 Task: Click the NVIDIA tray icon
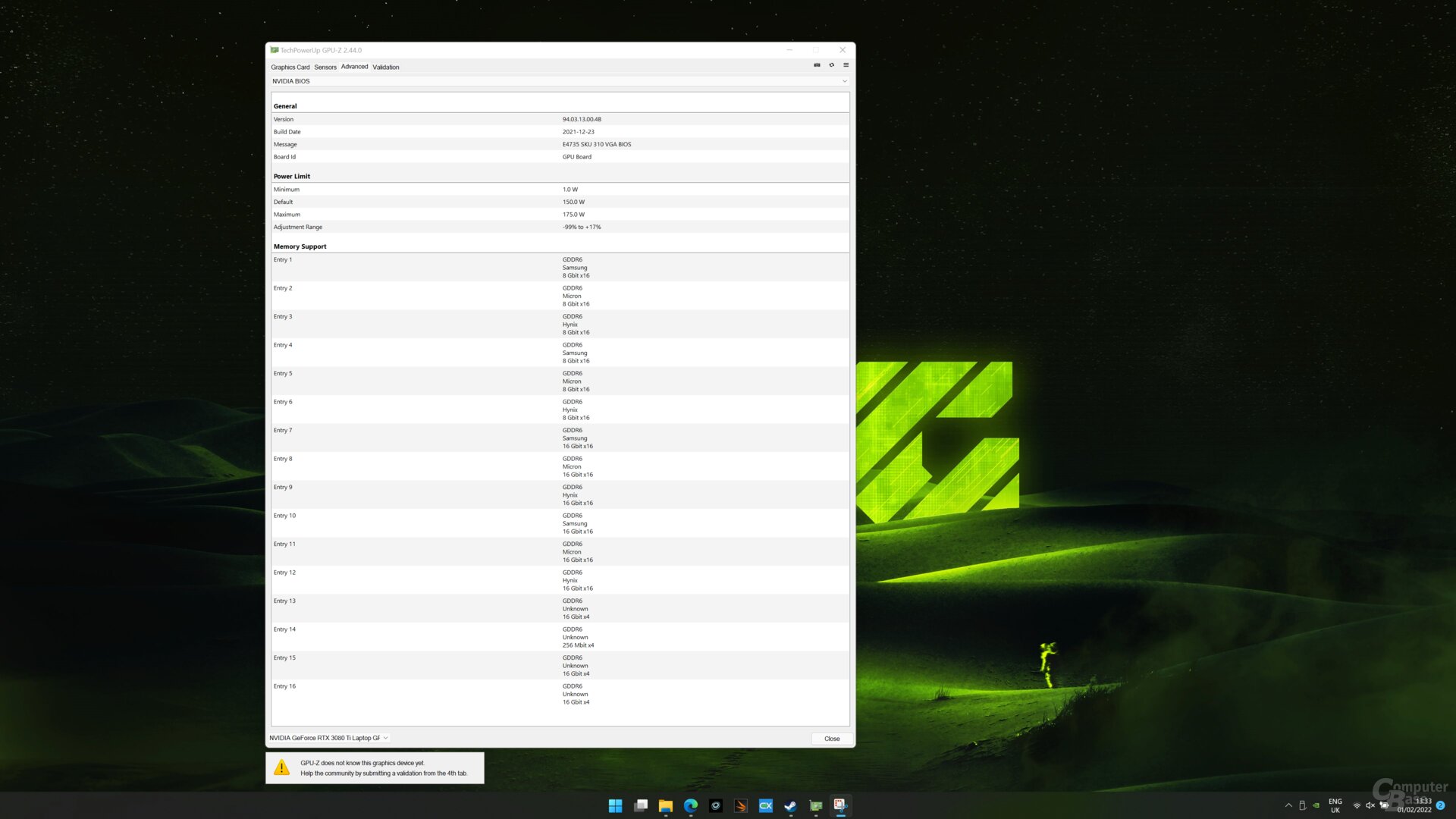pos(1316,805)
